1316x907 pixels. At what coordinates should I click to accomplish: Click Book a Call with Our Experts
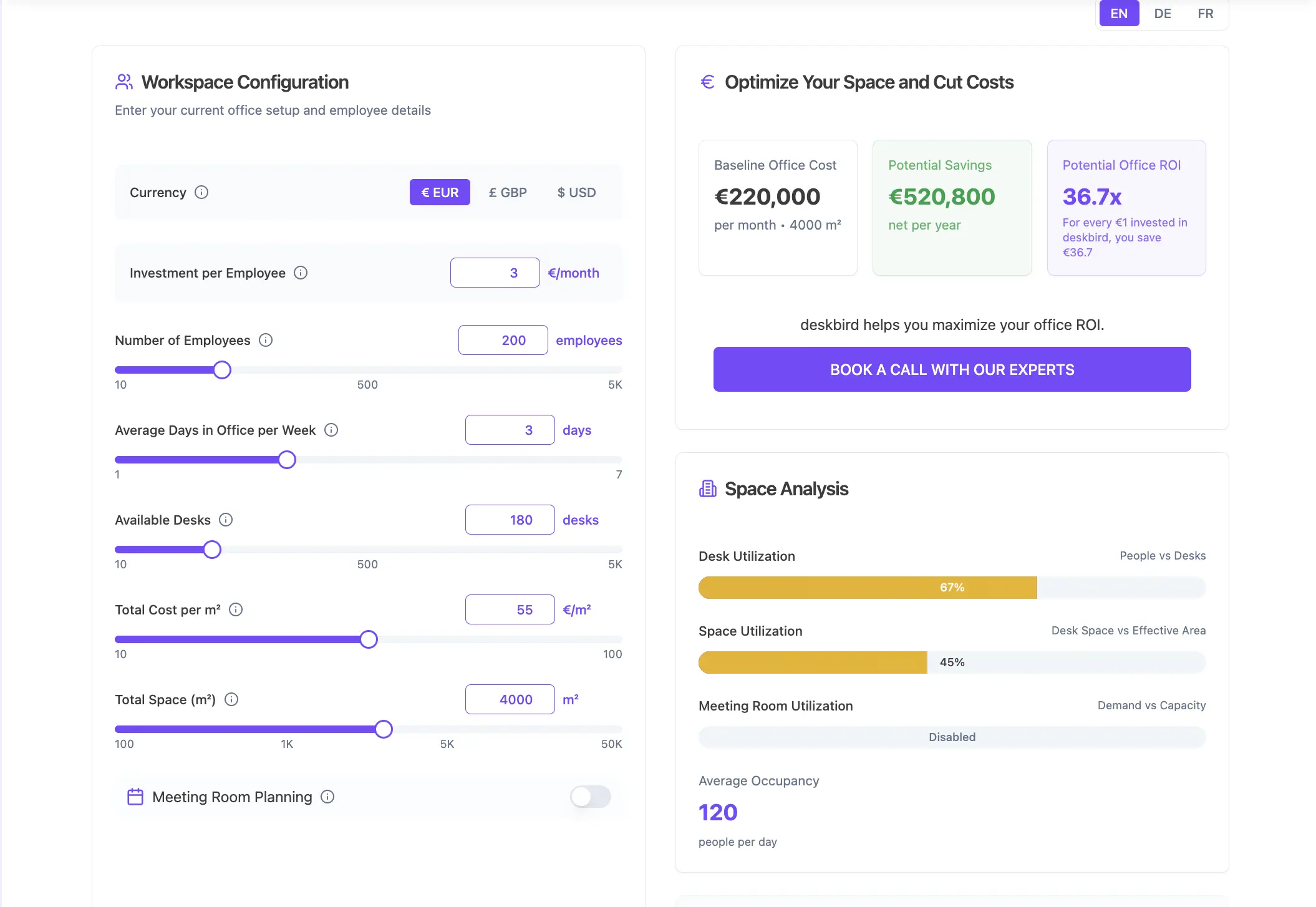click(x=952, y=369)
